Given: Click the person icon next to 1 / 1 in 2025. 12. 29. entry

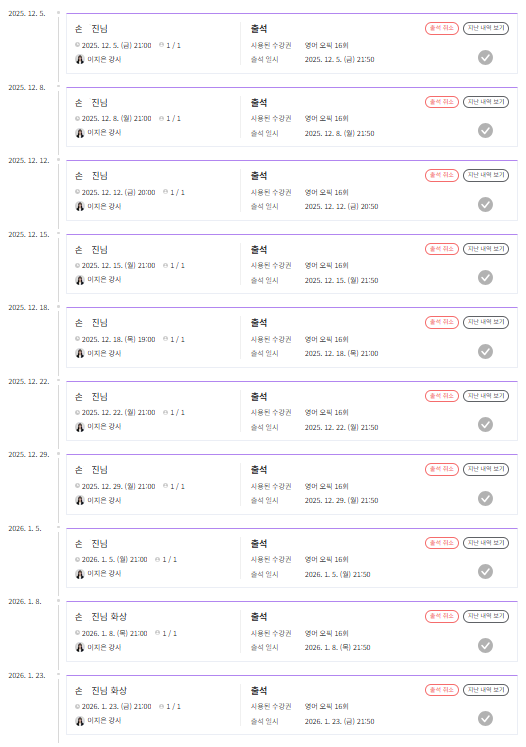Looking at the screenshot, I should pos(165,486).
